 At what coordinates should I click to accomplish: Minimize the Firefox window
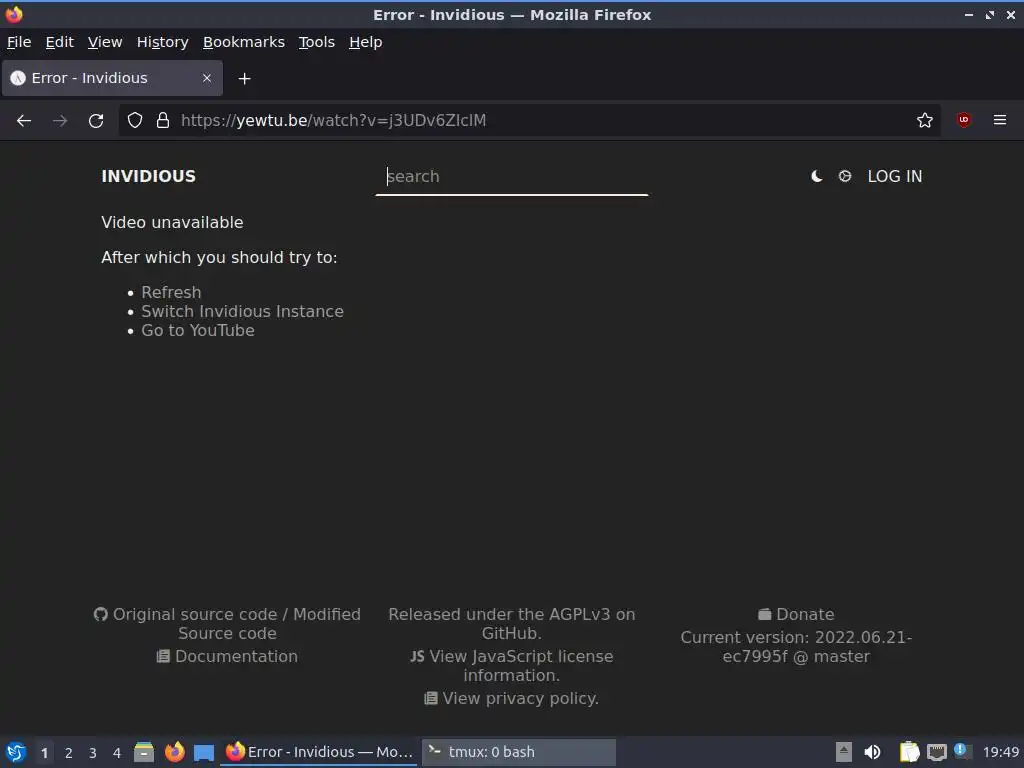pos(969,14)
